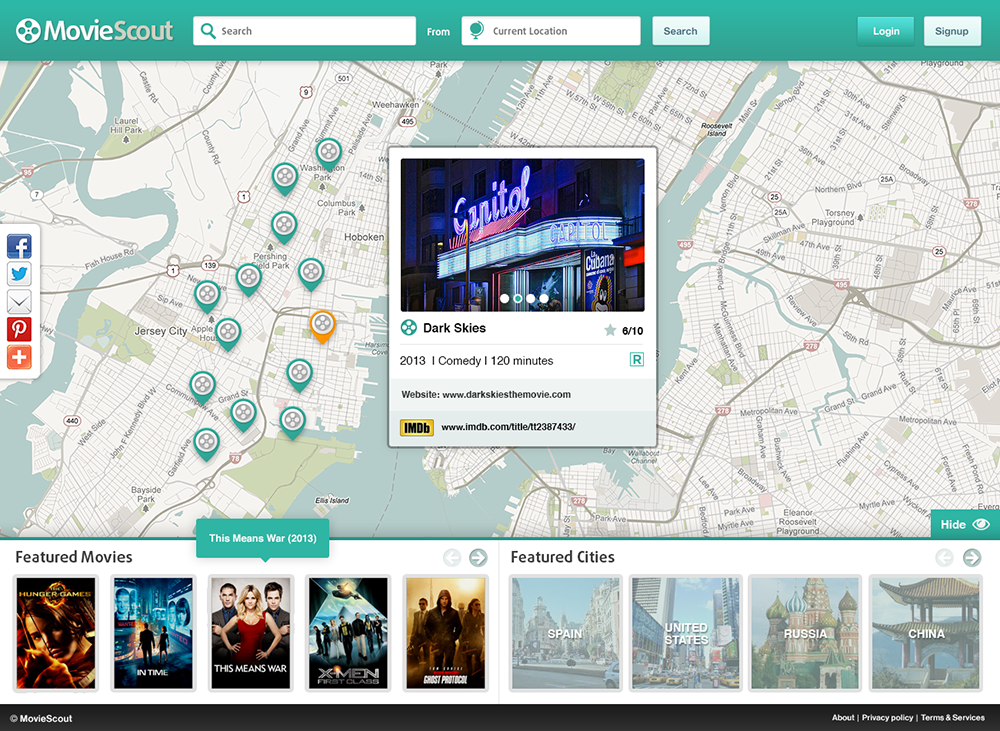Click the map pin near Communipaw Ave

pyautogui.click(x=203, y=387)
